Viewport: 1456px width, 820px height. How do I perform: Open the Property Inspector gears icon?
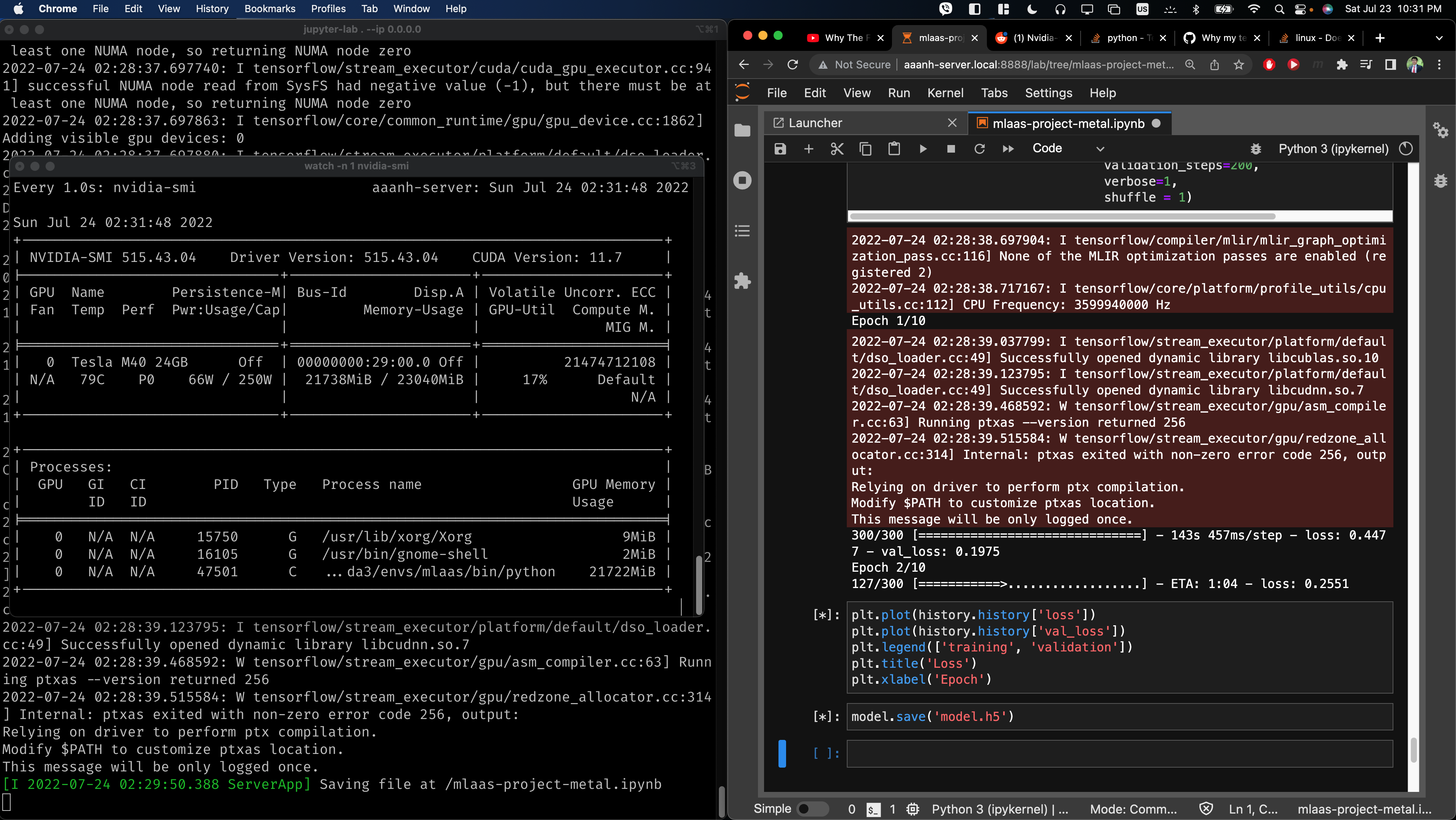[x=1440, y=131]
